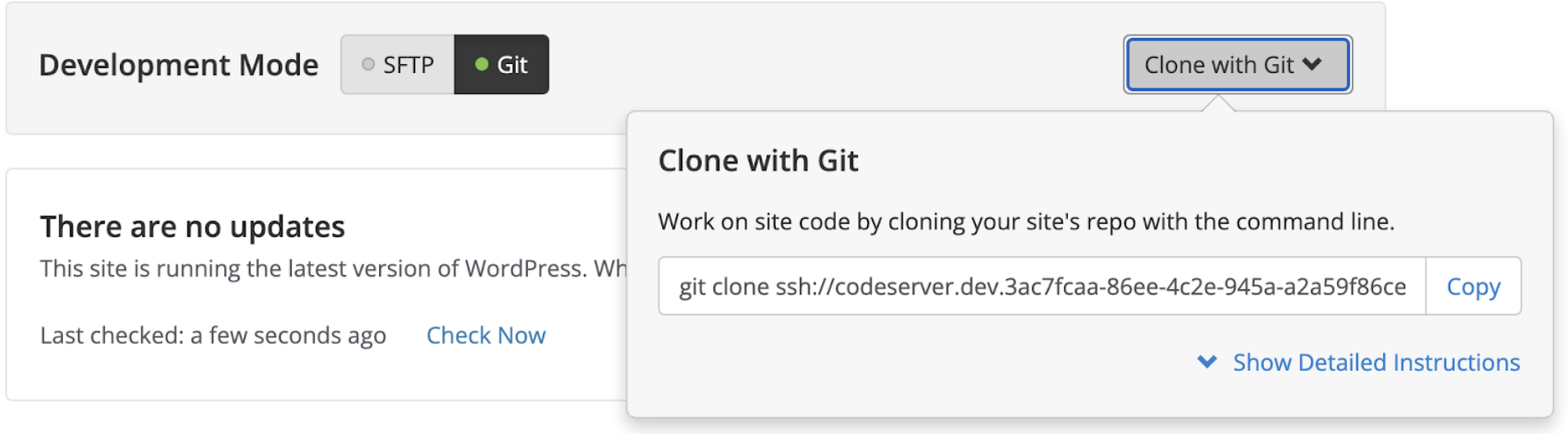This screenshot has height=434, width=1568.
Task: Click inside the git clone command field
Action: (x=1041, y=287)
